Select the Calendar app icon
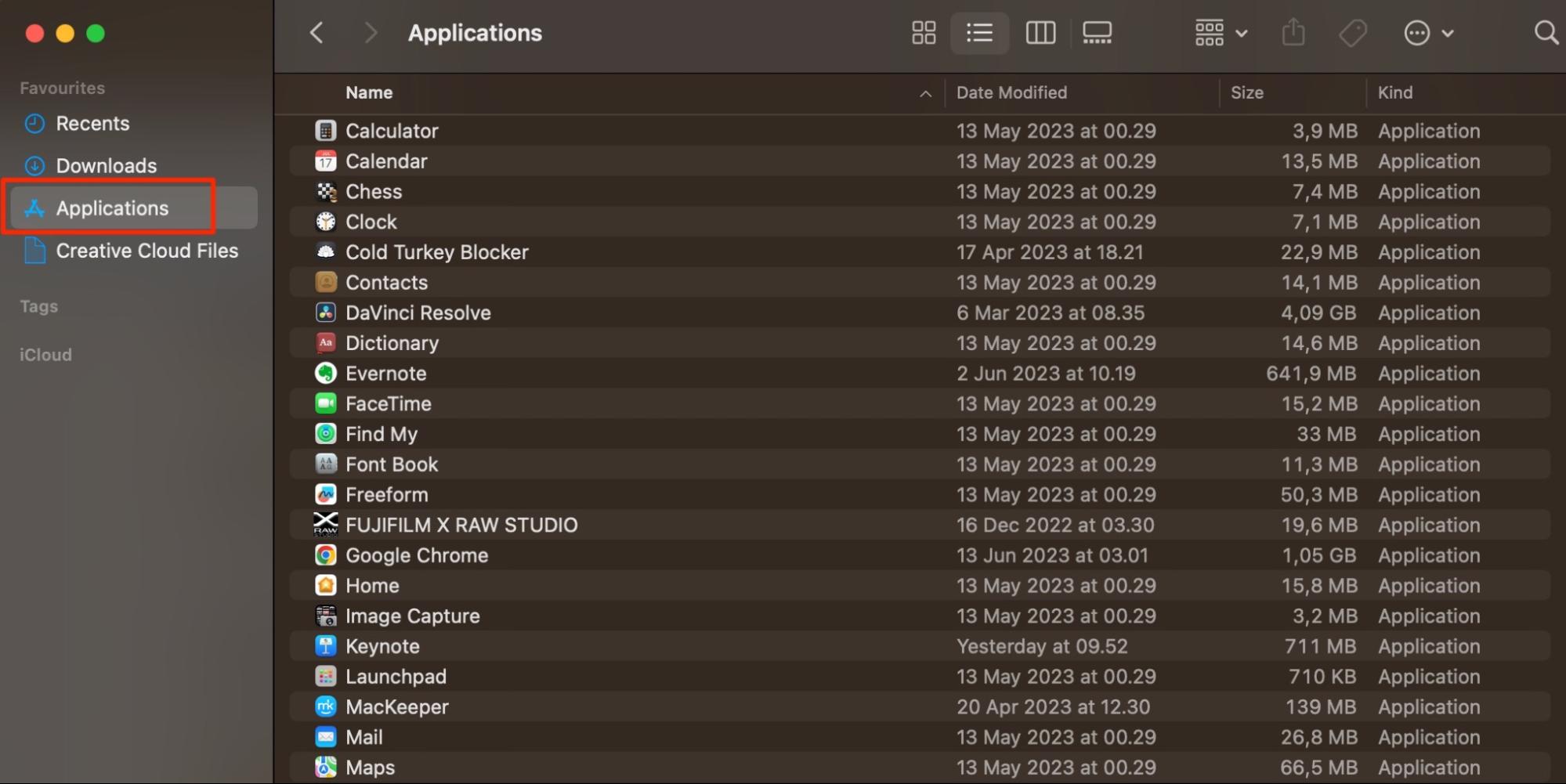The width and height of the screenshot is (1566, 784). click(x=326, y=161)
